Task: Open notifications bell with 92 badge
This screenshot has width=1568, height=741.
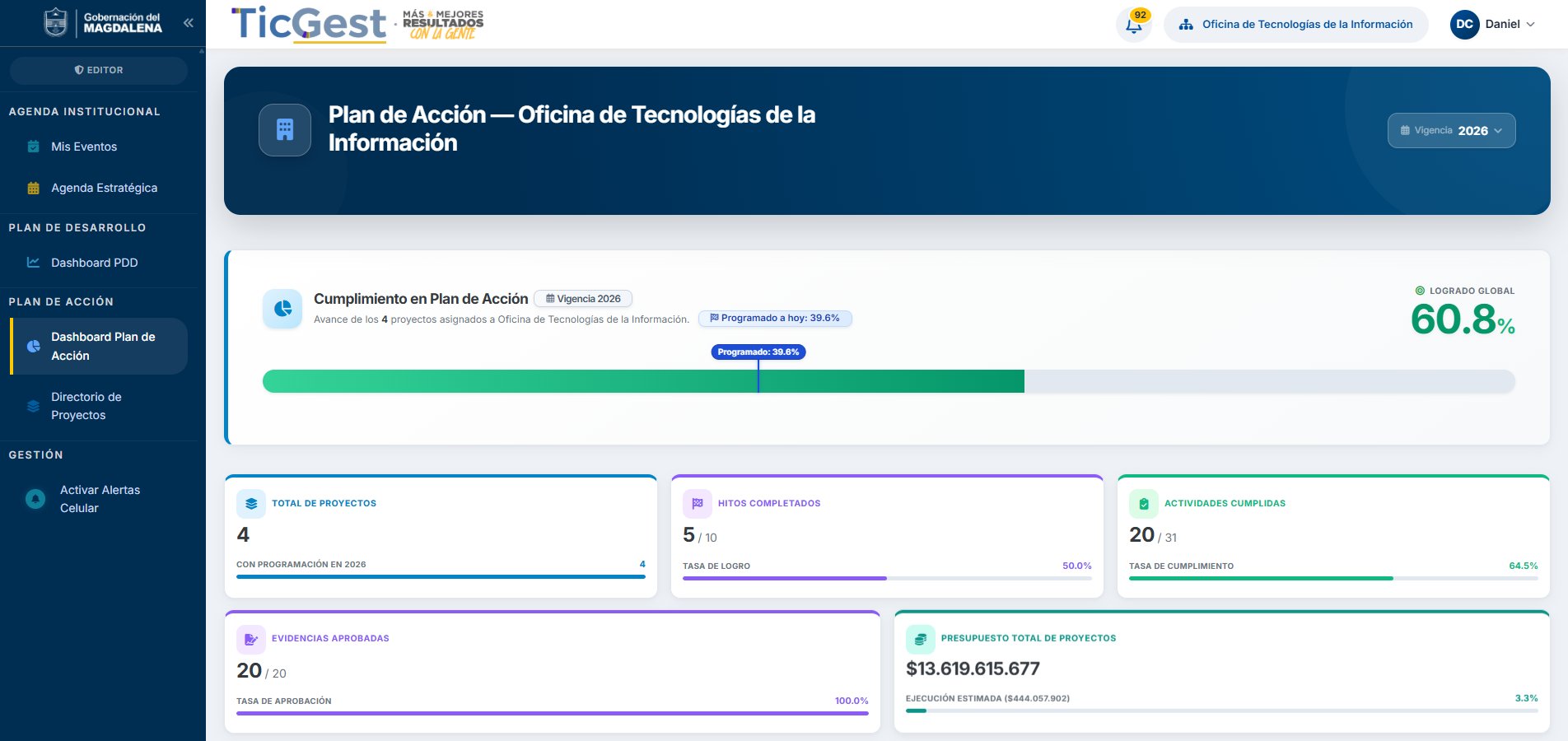Action: click(1134, 25)
